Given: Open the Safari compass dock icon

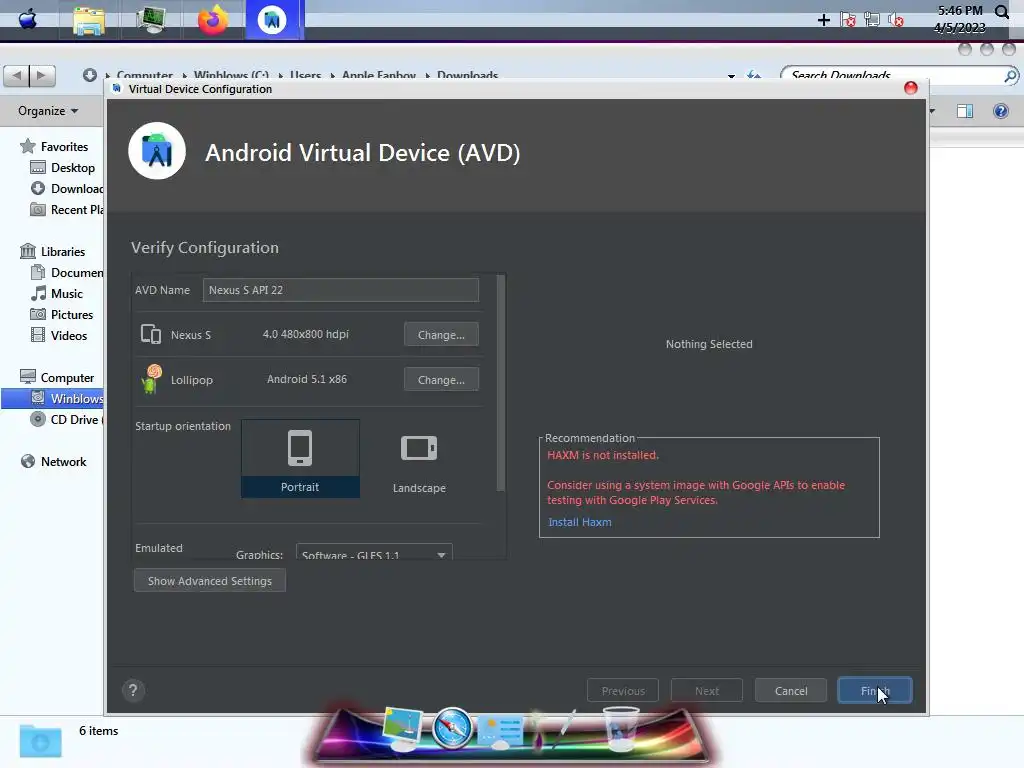Looking at the screenshot, I should (x=451, y=728).
